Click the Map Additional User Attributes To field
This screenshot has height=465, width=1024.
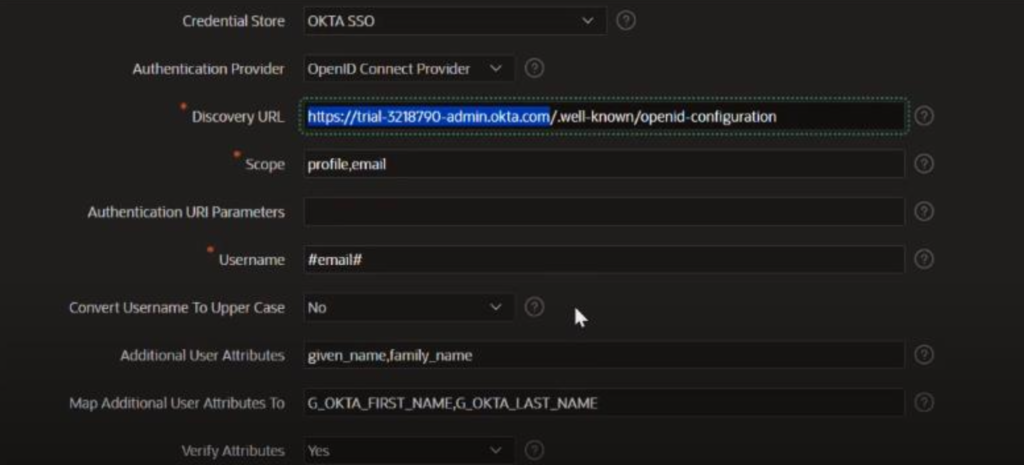pos(604,402)
